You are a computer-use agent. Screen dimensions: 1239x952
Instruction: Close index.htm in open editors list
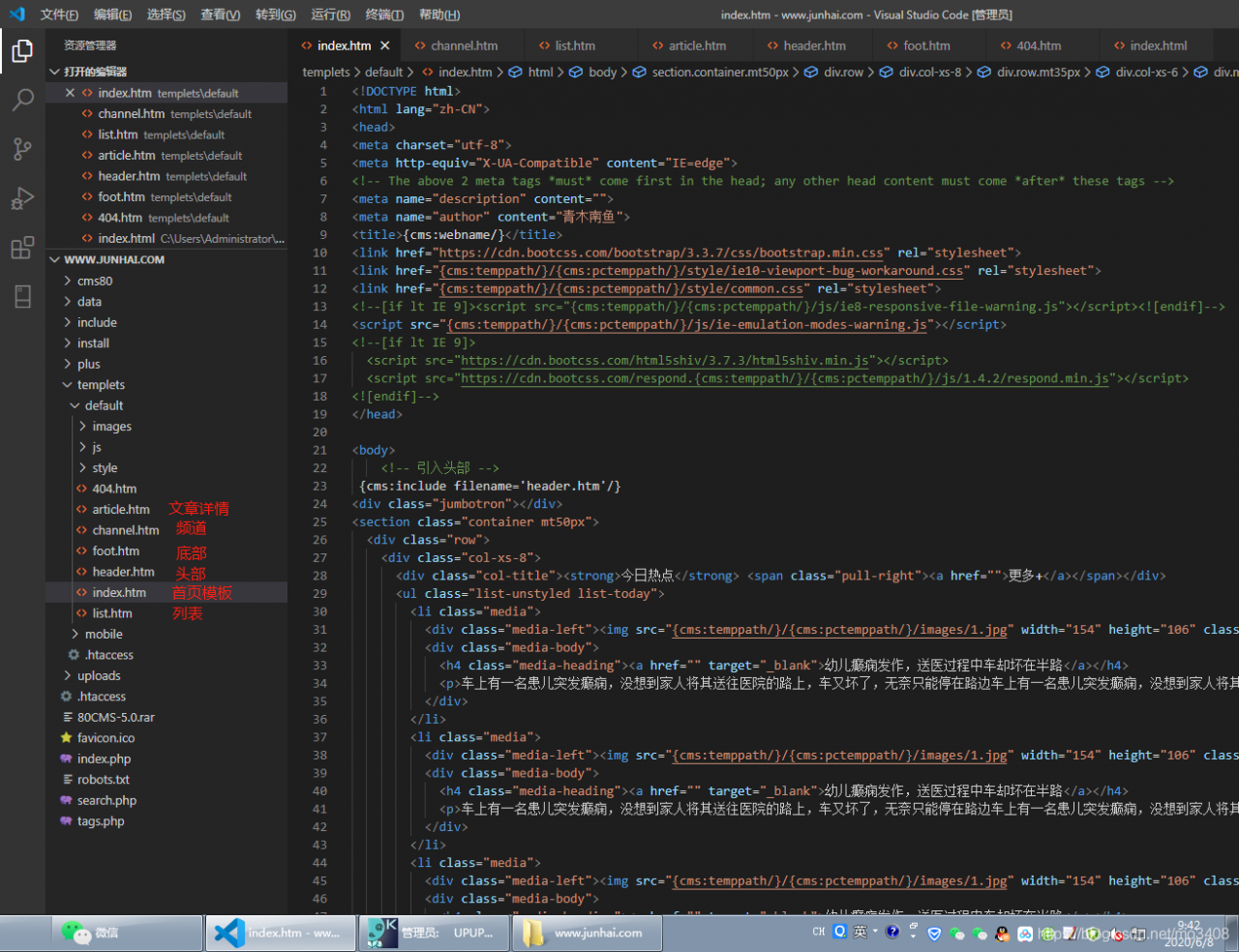click(x=70, y=93)
